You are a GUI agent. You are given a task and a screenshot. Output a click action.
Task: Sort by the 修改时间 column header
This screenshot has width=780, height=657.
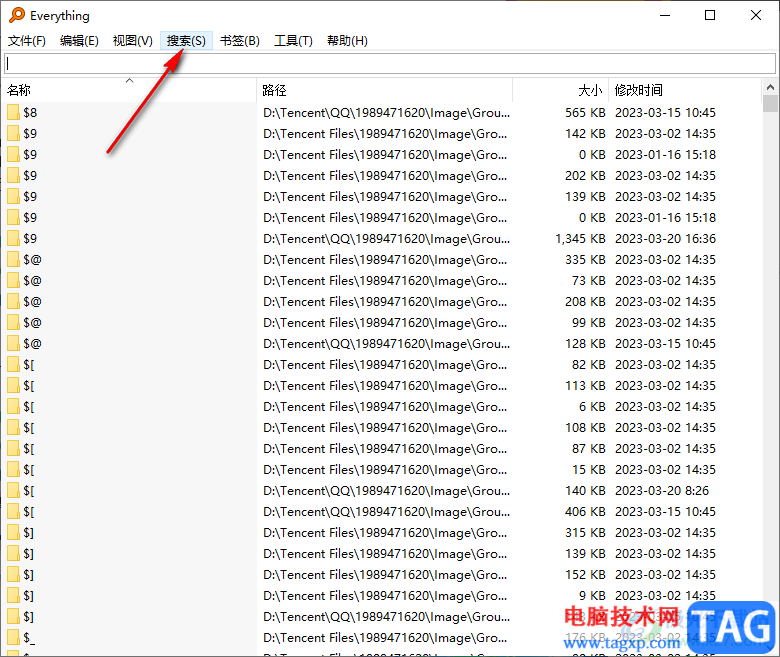[x=684, y=90]
